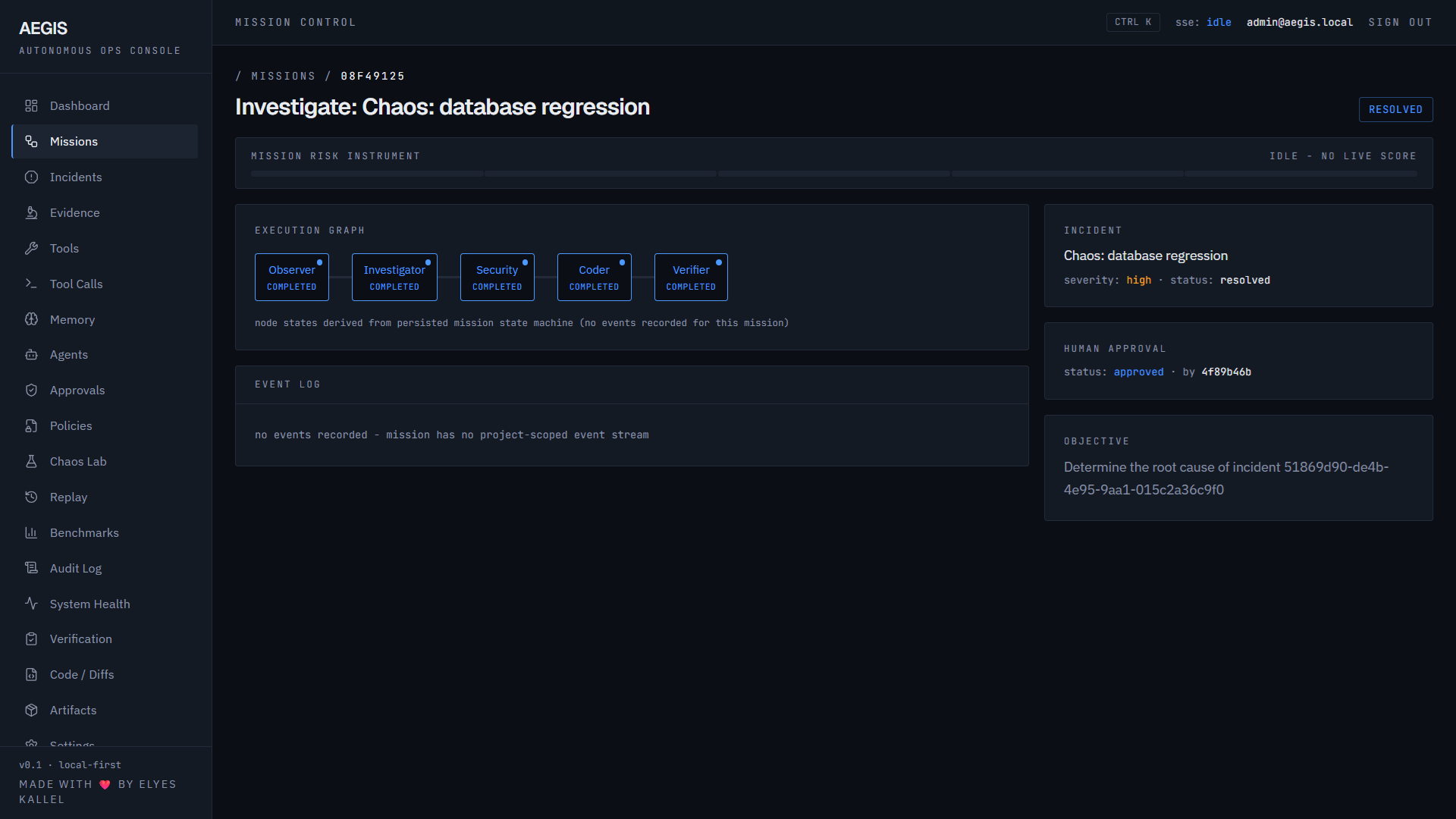
Task: Click mission ID 08F49125 in breadcrumb
Action: click(x=373, y=77)
